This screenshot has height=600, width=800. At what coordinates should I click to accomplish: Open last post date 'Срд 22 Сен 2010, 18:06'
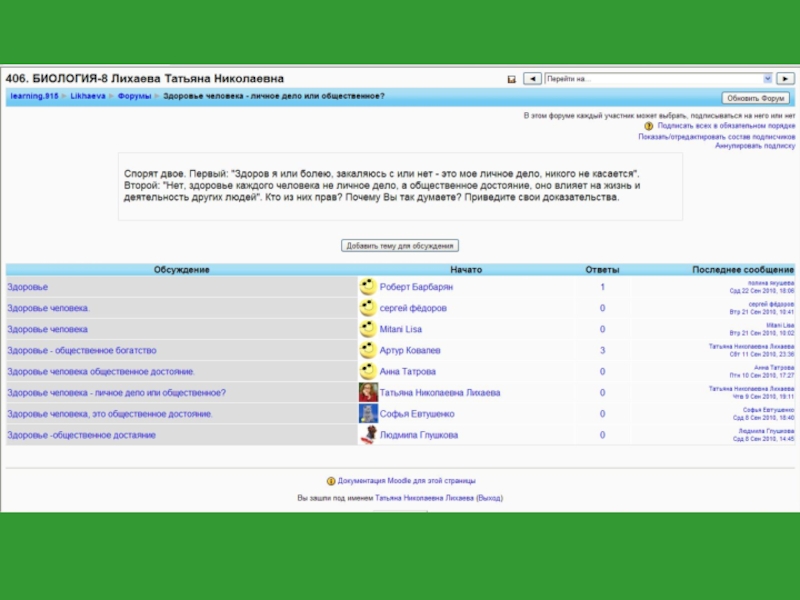(762, 291)
